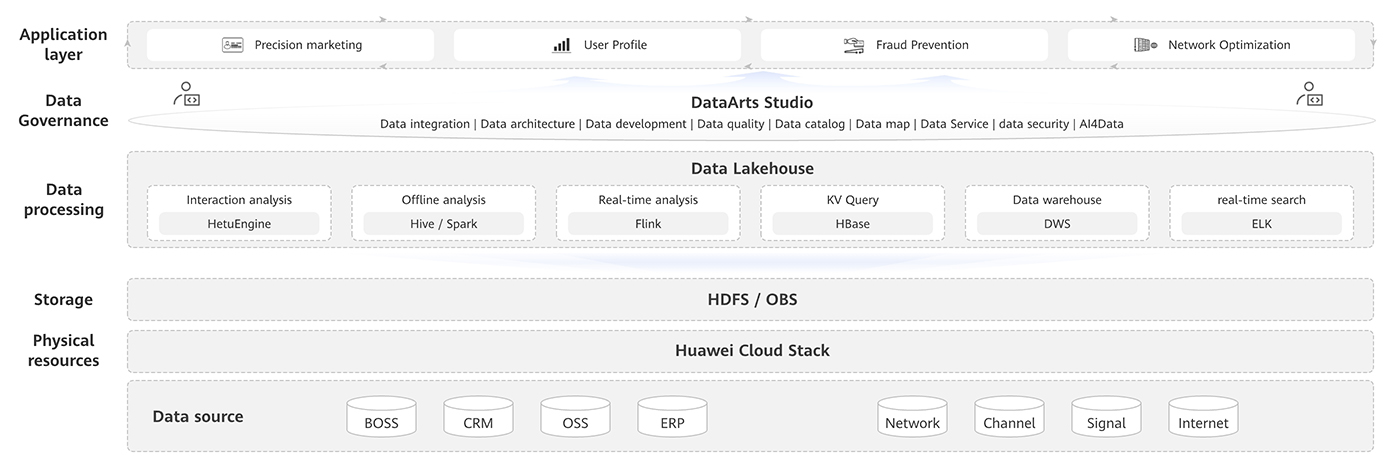
Task: Click the Data warehouse label
Action: click(1057, 200)
